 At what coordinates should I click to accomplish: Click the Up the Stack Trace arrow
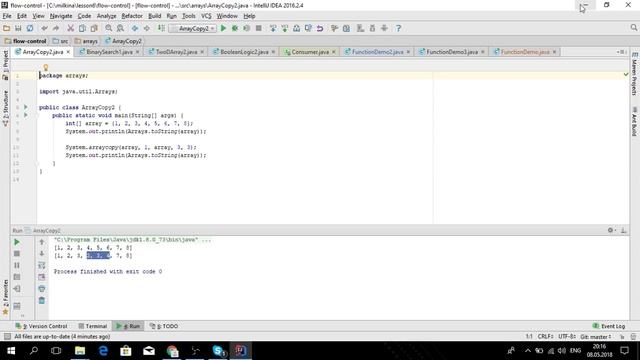42,242
